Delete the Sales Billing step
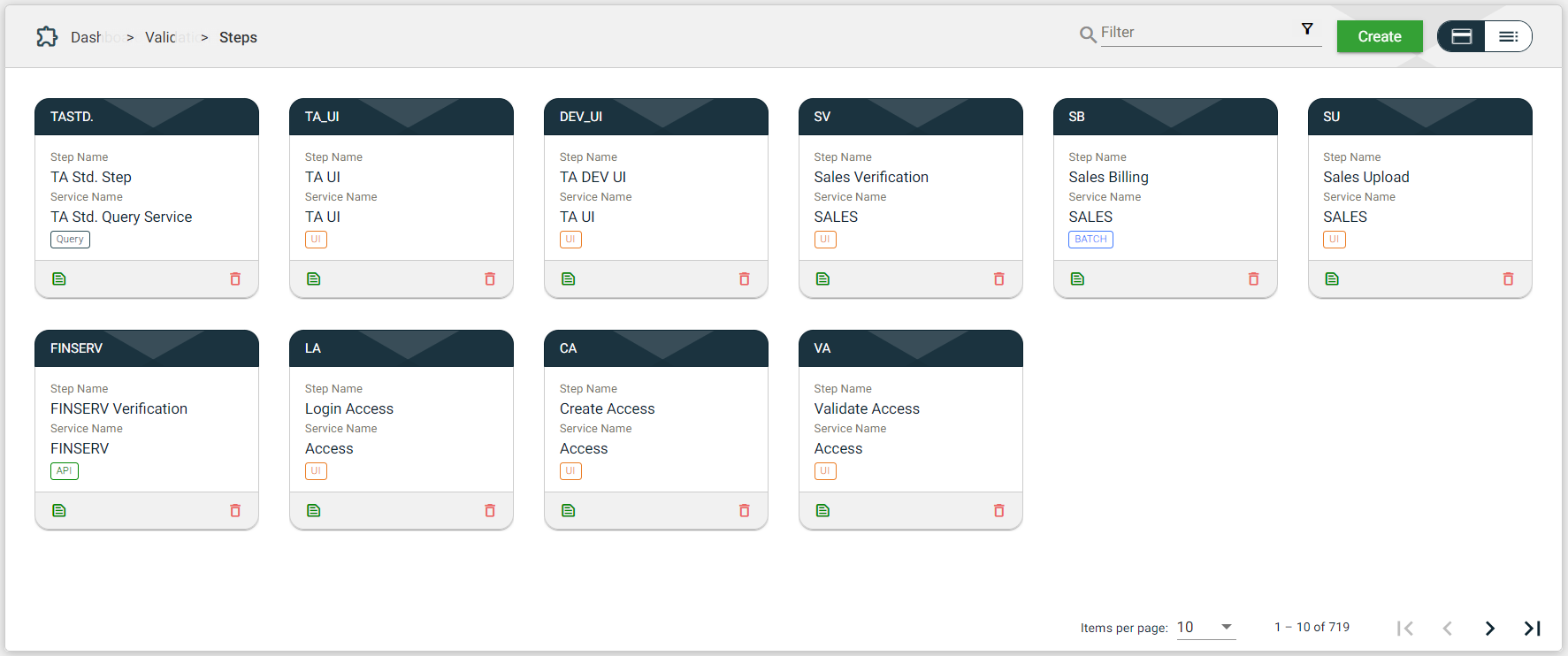 click(x=1253, y=279)
